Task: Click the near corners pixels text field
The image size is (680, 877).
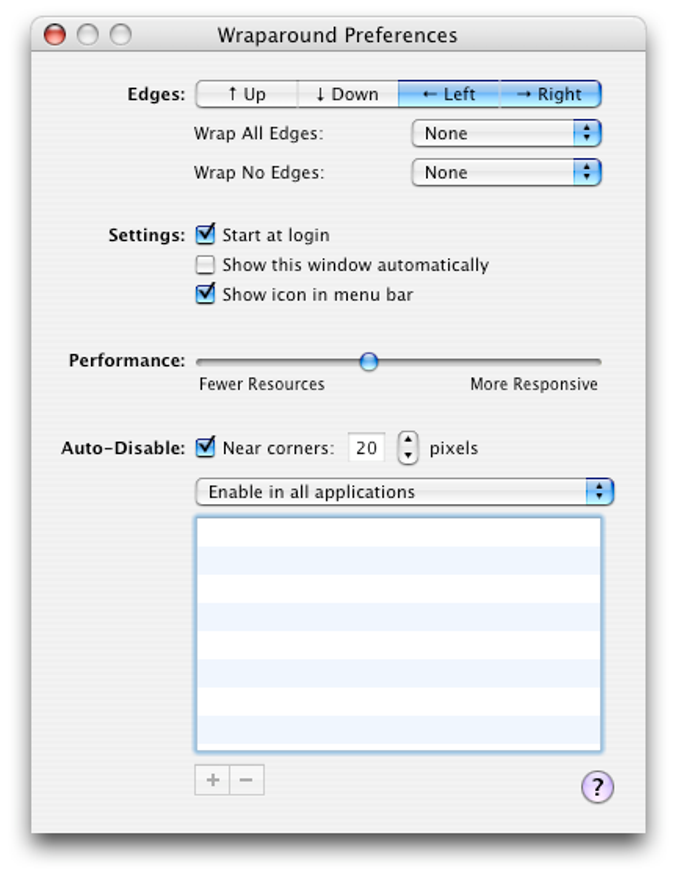Action: [366, 447]
